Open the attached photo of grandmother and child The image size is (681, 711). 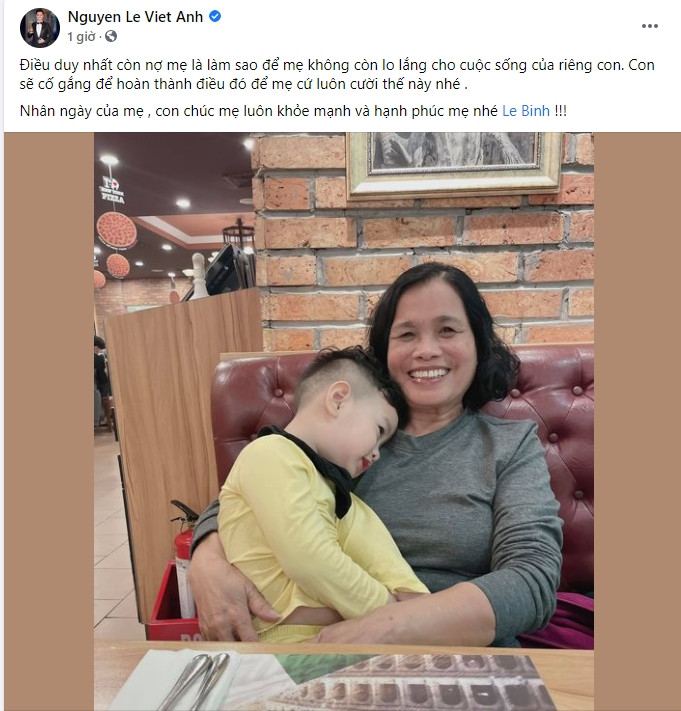(x=344, y=421)
